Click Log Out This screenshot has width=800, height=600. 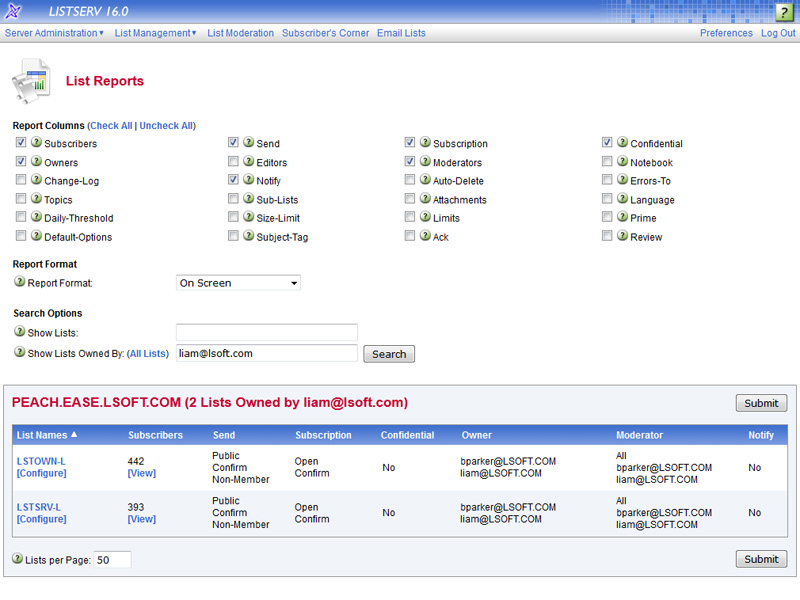778,33
